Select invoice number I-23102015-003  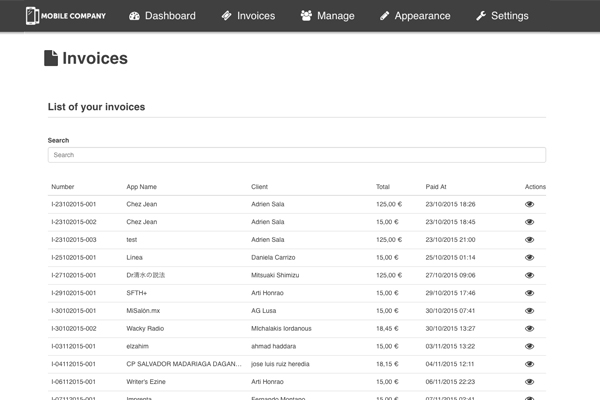click(73, 240)
